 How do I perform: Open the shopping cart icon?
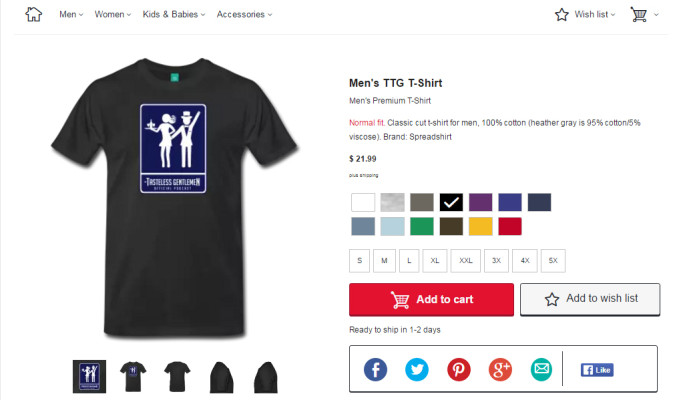click(638, 14)
